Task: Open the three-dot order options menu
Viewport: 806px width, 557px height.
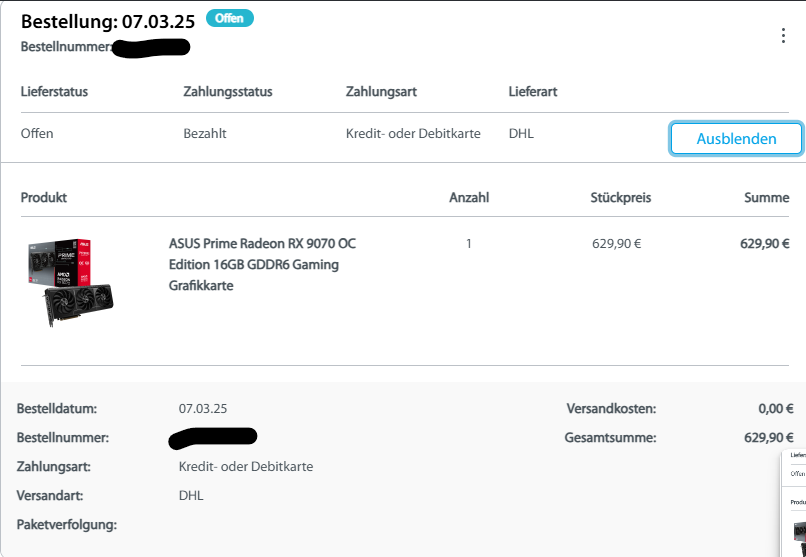Action: 783,35
